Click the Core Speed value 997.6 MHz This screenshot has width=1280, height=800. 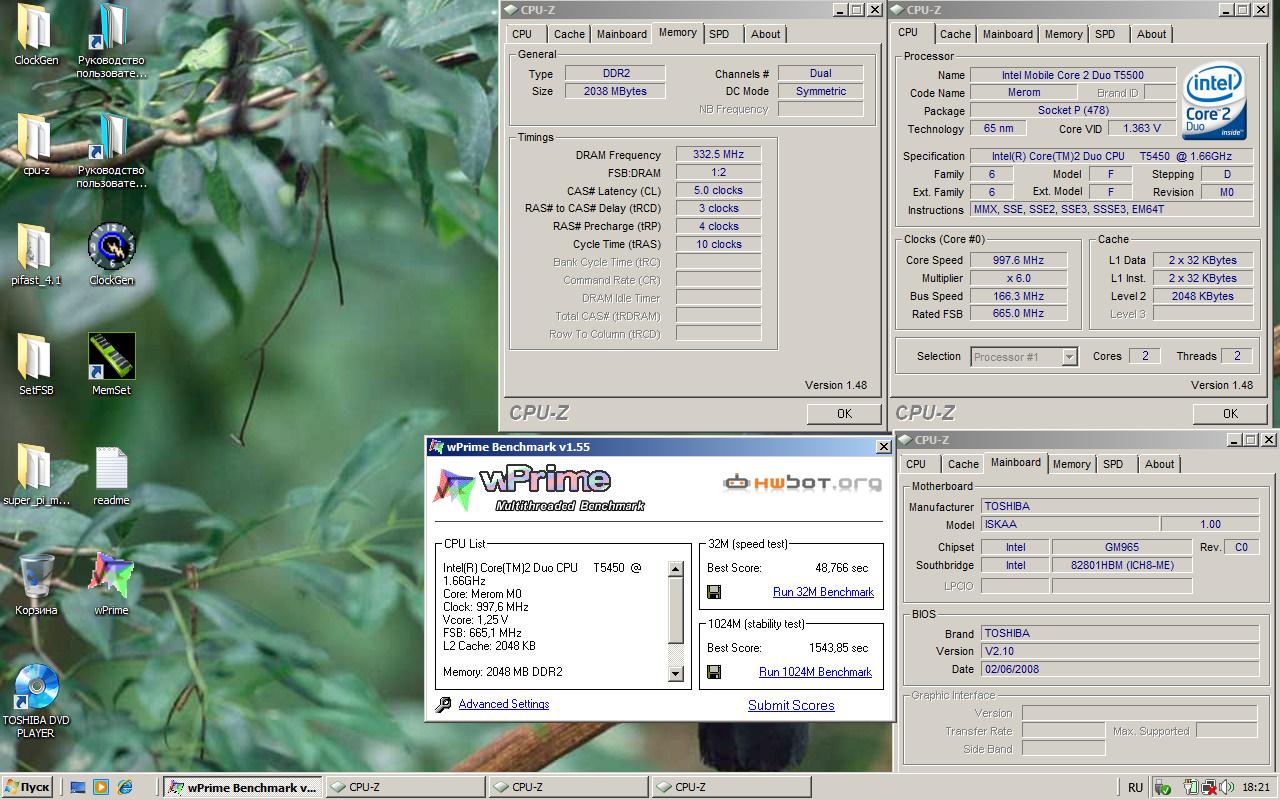(1018, 260)
